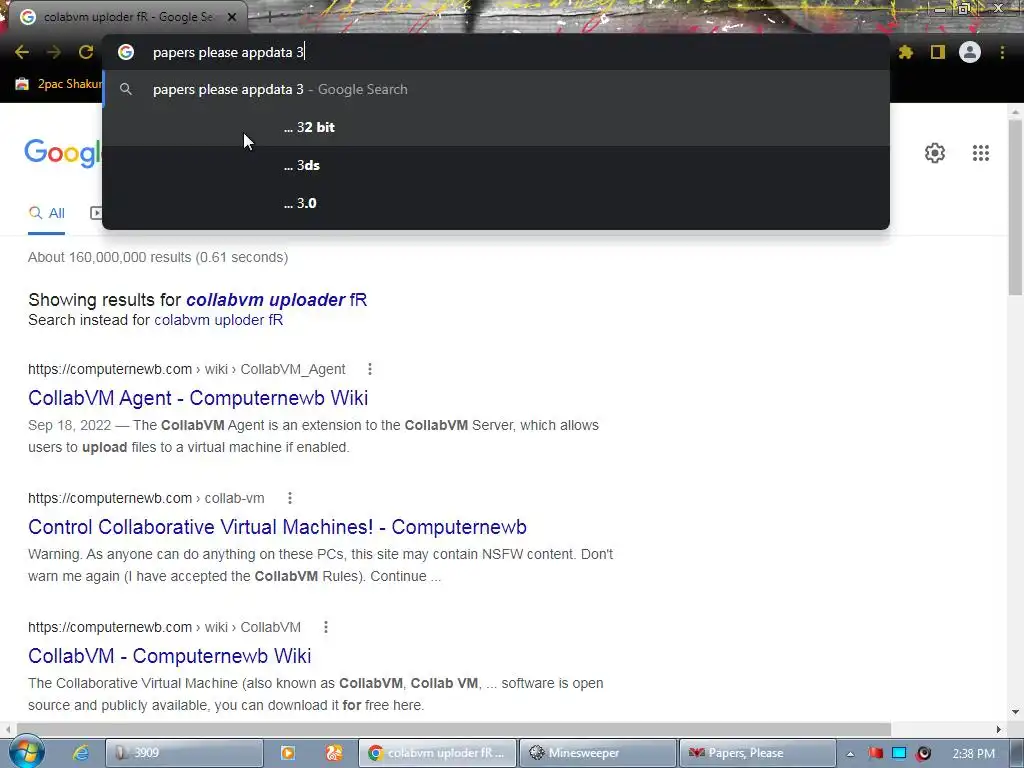The image size is (1024, 768).
Task: Open the media player taskbar icon
Action: tap(287, 753)
